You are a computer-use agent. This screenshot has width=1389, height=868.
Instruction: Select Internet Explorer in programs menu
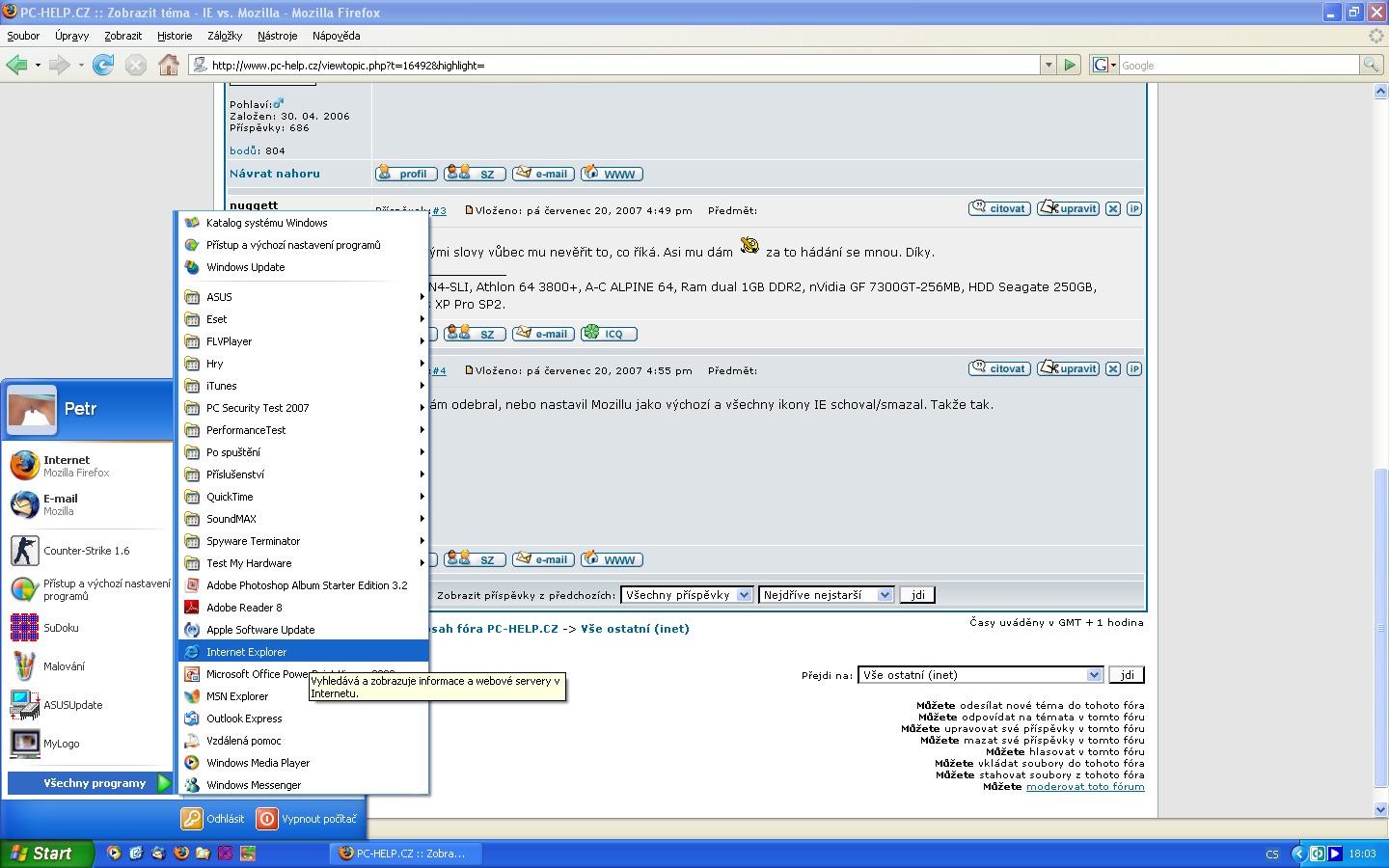coord(246,652)
